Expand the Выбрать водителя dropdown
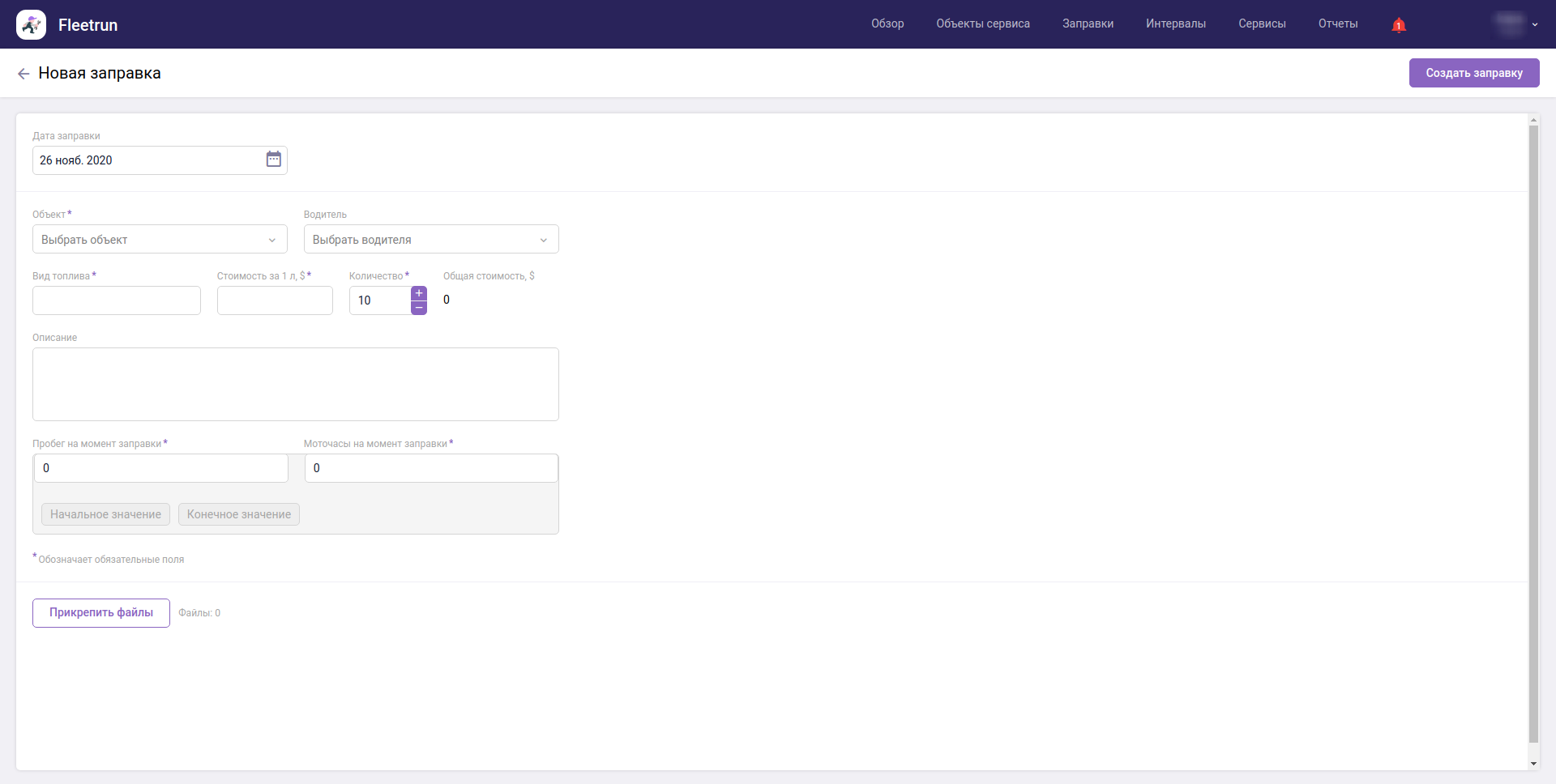Screen dimensions: 1556x784 pos(431,240)
